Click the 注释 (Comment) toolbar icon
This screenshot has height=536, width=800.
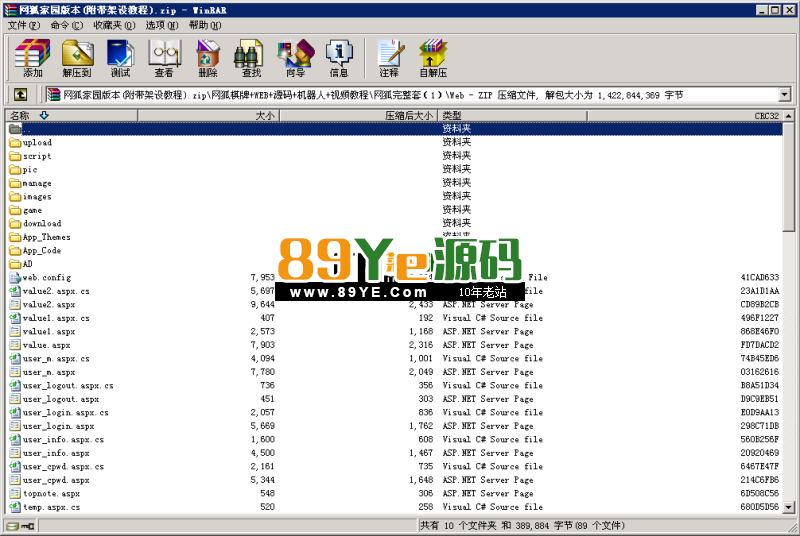point(389,58)
